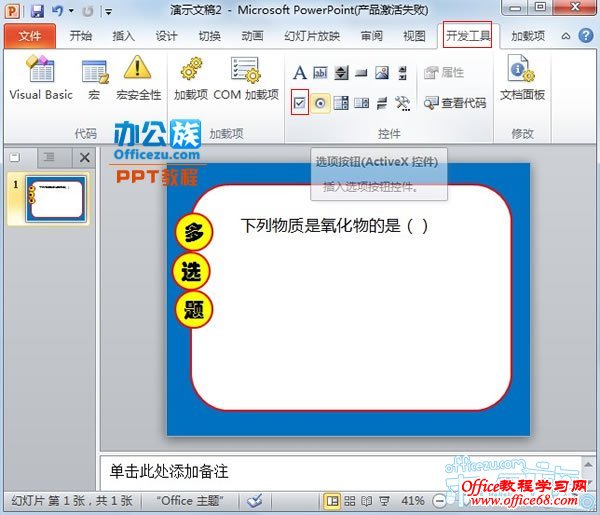Insert a Text Box ActiveX control
Image resolution: width=600 pixels, height=515 pixels.
(321, 73)
